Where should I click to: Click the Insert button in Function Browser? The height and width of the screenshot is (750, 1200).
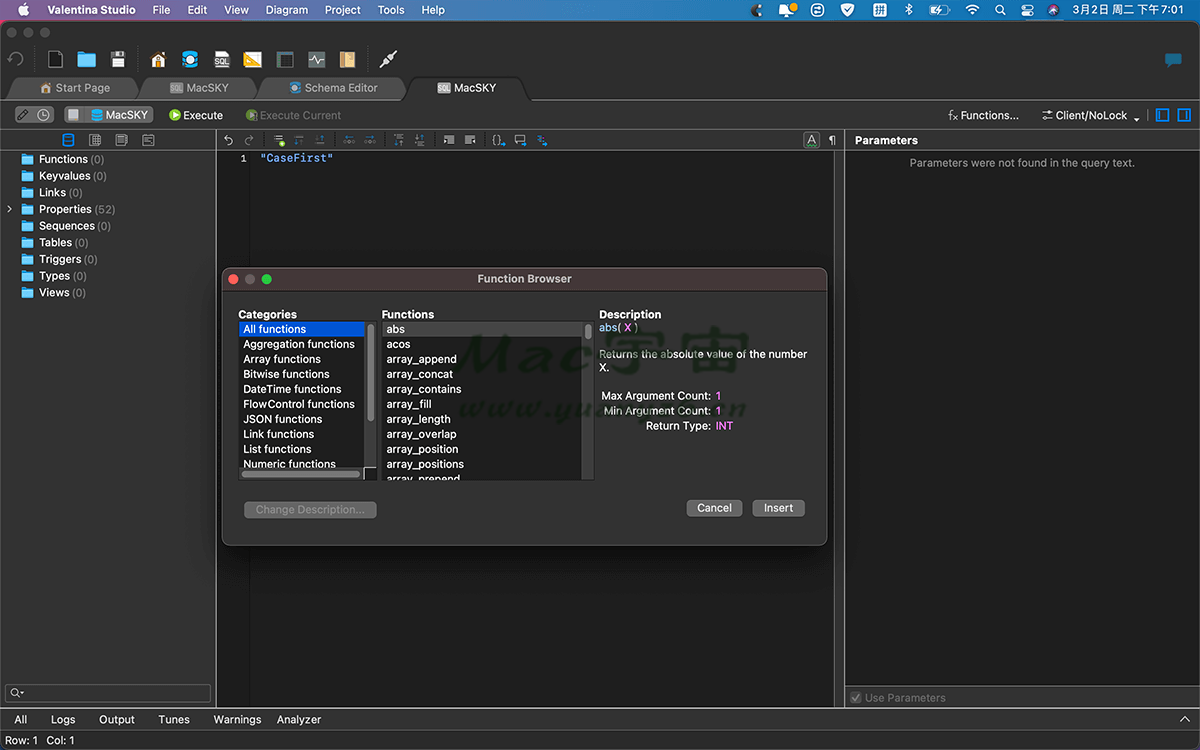[x=778, y=507]
